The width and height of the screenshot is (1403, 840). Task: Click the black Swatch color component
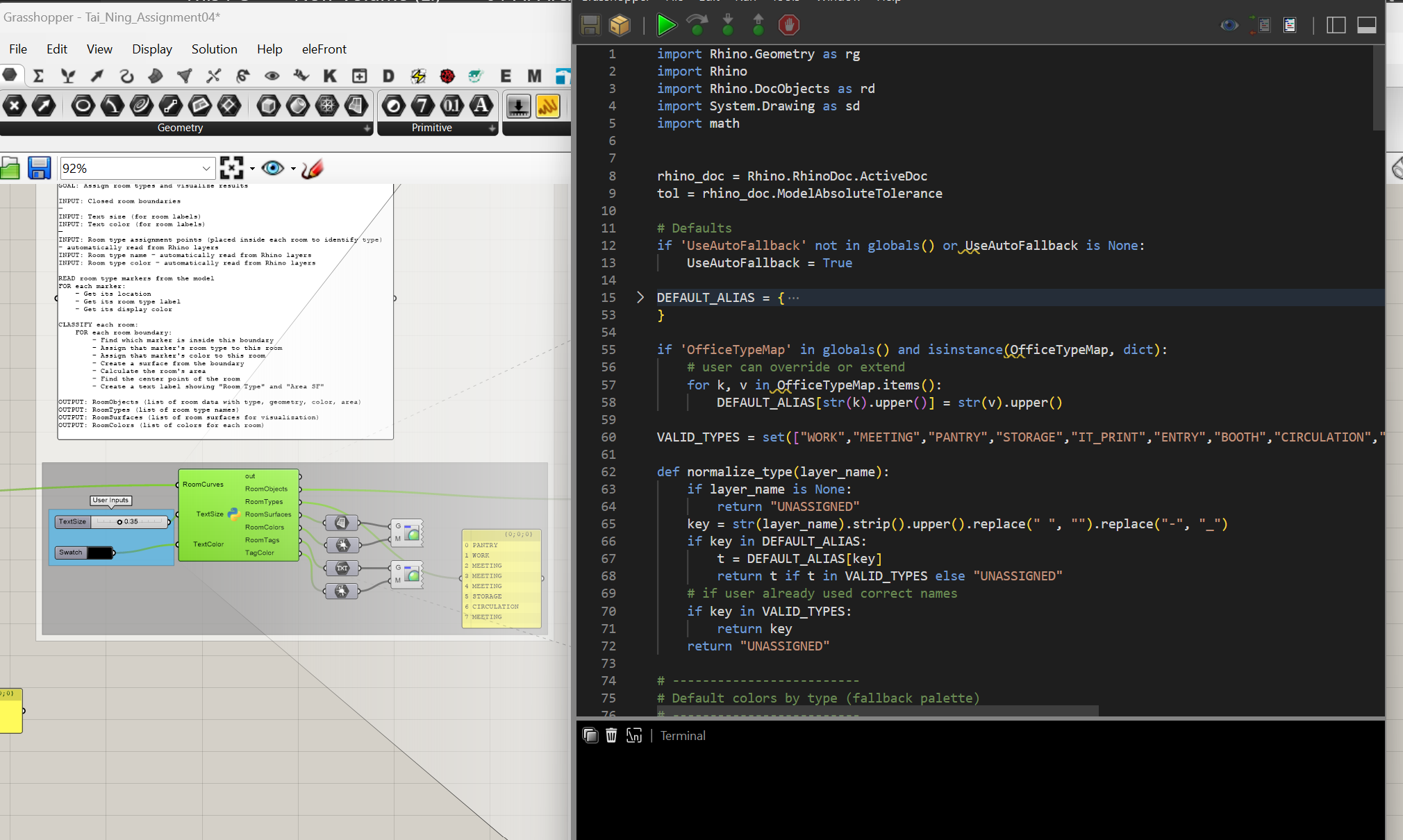click(x=99, y=553)
